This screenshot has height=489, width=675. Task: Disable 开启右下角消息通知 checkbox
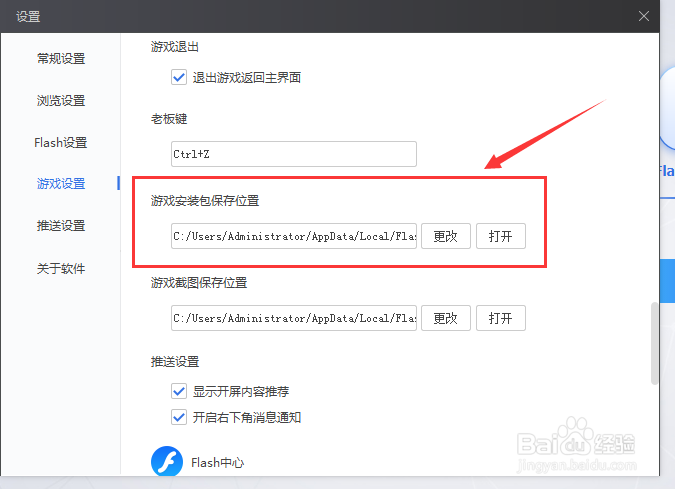point(179,417)
